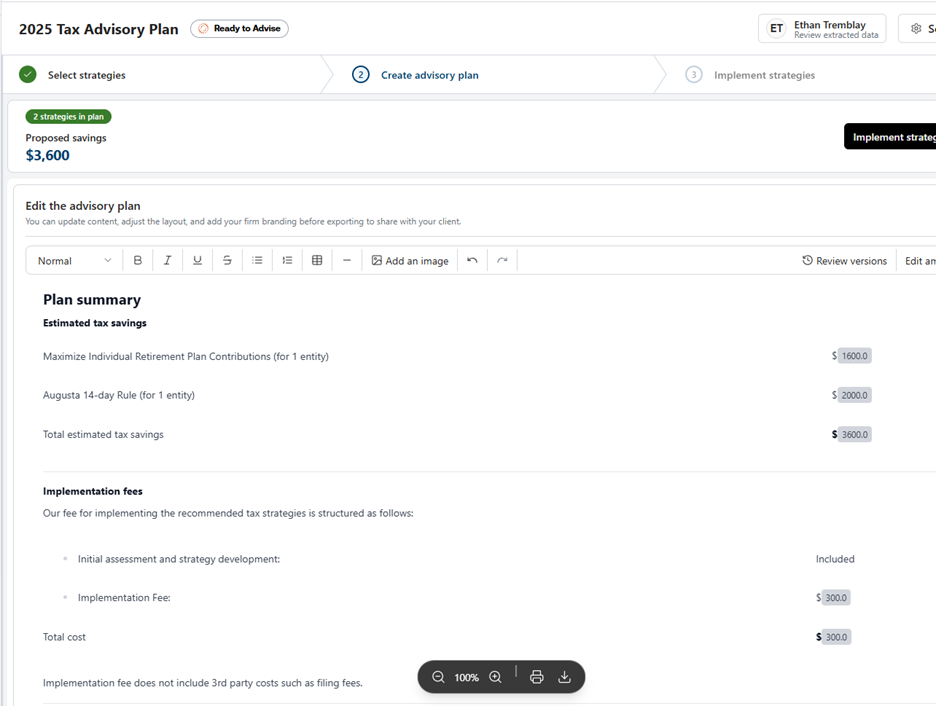Toggle bold formatting in the editor toolbar
The height and width of the screenshot is (706, 936).
(x=138, y=261)
